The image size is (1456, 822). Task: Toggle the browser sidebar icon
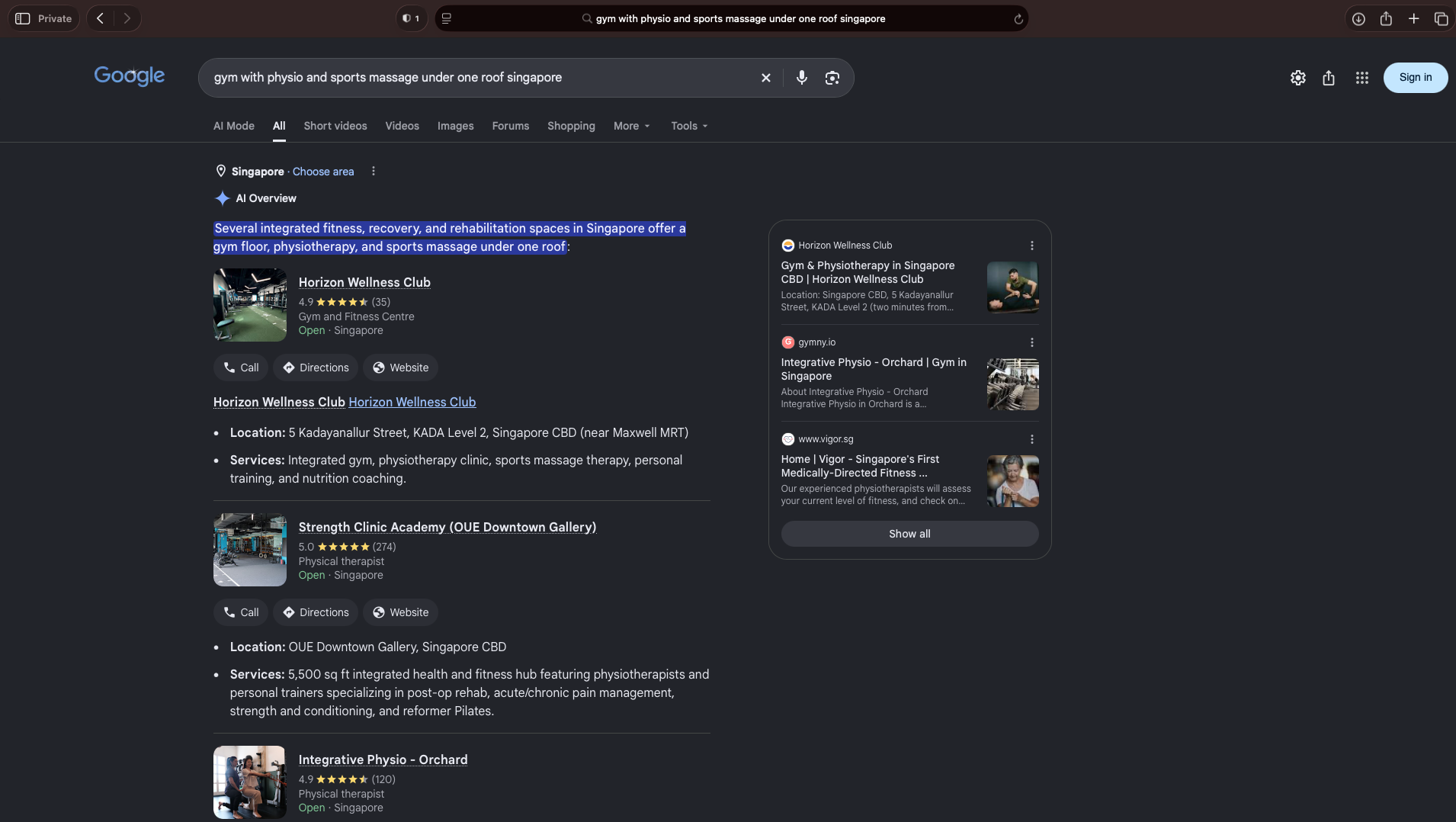23,19
